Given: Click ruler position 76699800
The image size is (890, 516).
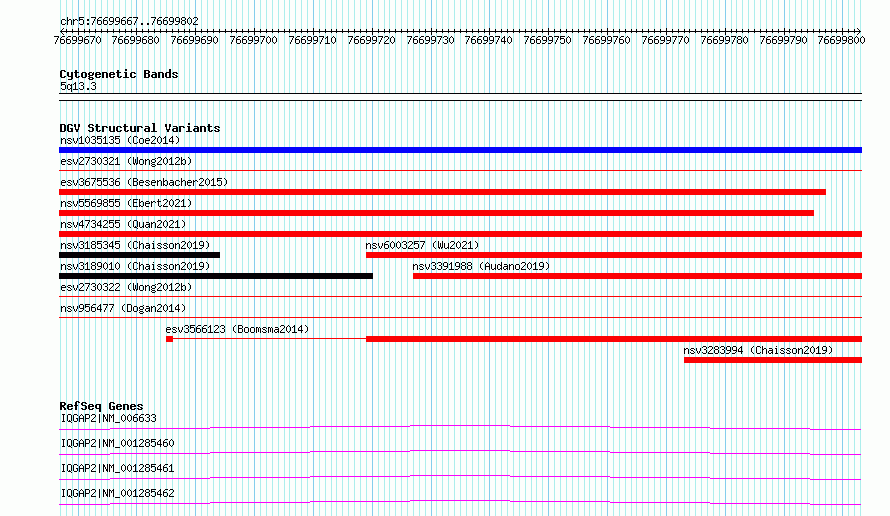Looking at the screenshot, I should coord(842,40).
